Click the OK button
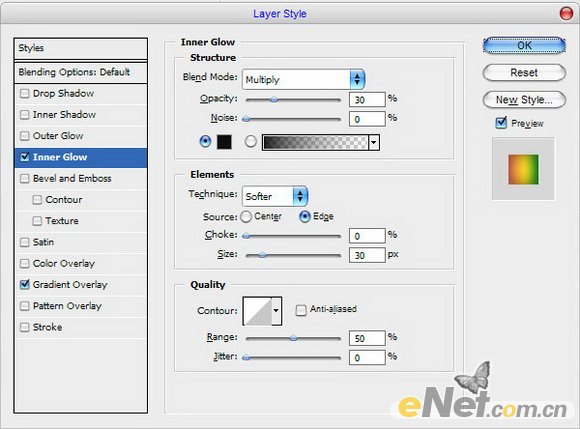The image size is (580, 429). 524,45
